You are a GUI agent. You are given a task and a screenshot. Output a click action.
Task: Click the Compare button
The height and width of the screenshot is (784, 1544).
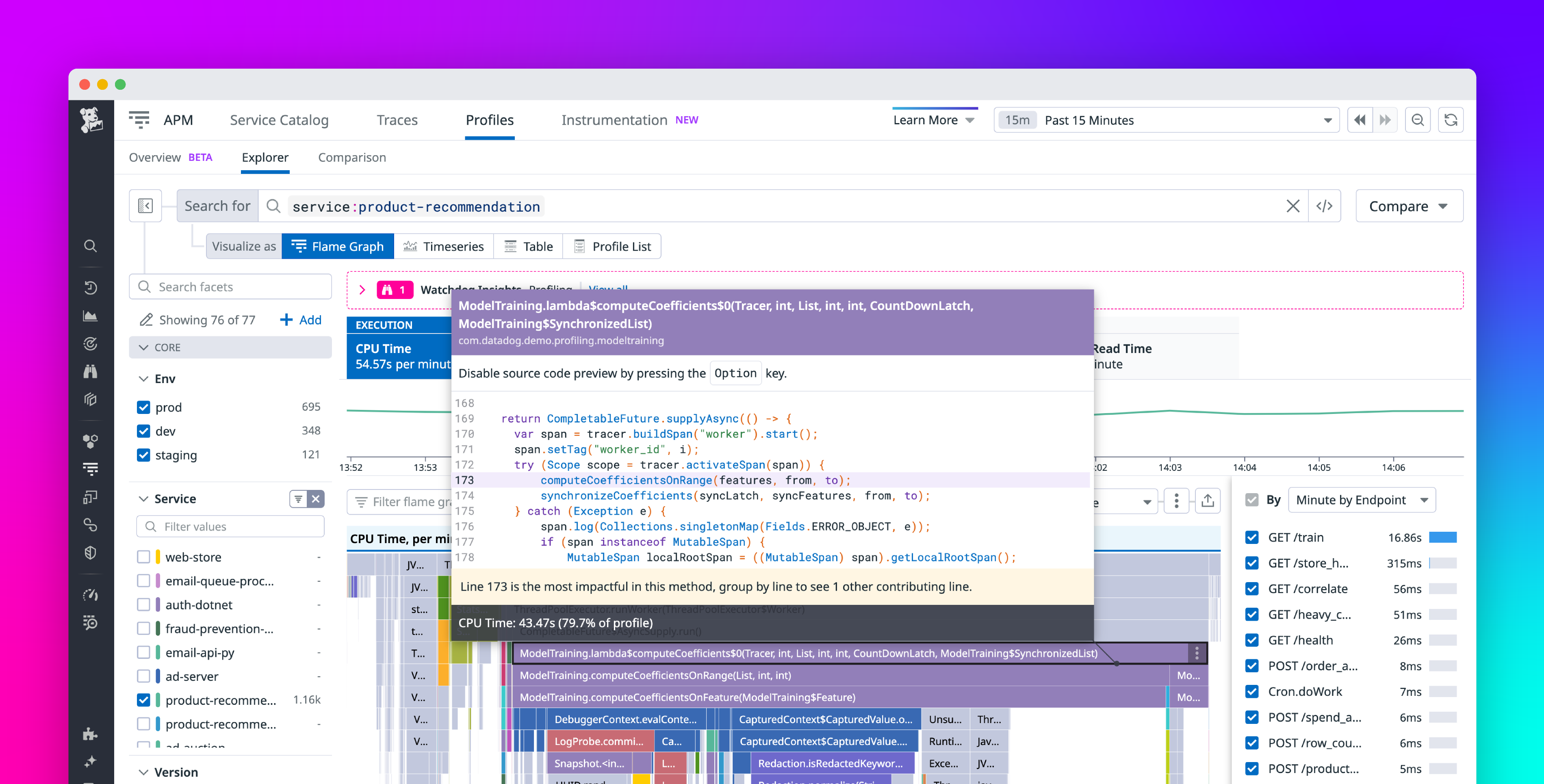pyautogui.click(x=1409, y=206)
